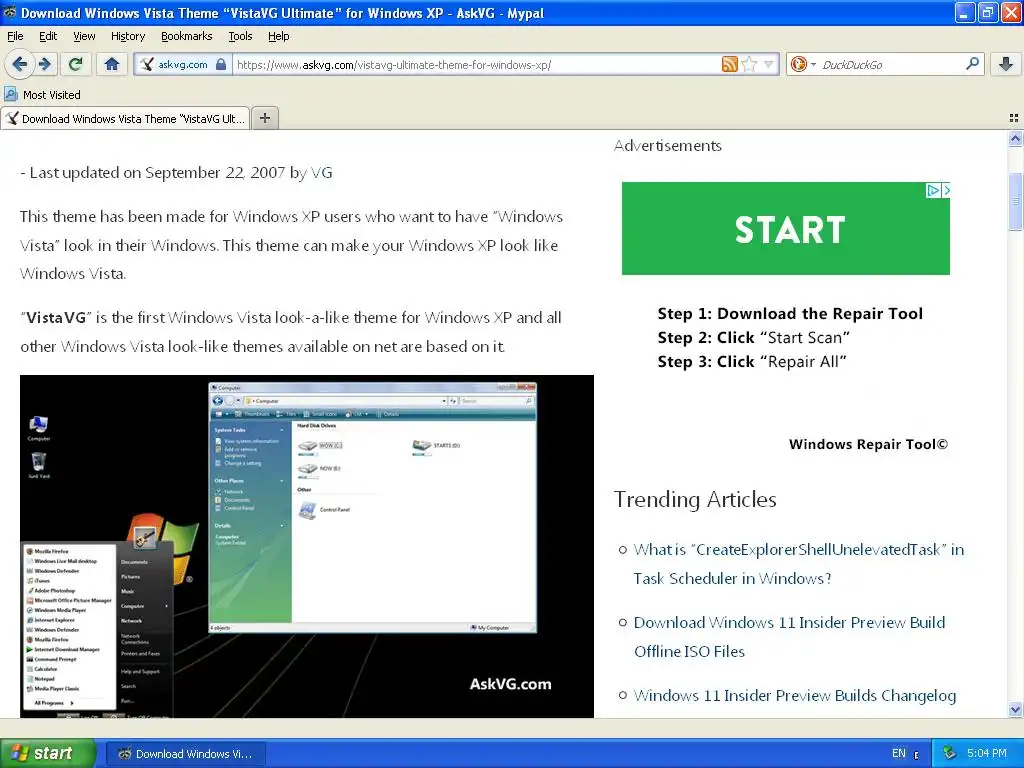This screenshot has height=768, width=1024.
Task: Click the 'Advertisements' label
Action: [667, 146]
